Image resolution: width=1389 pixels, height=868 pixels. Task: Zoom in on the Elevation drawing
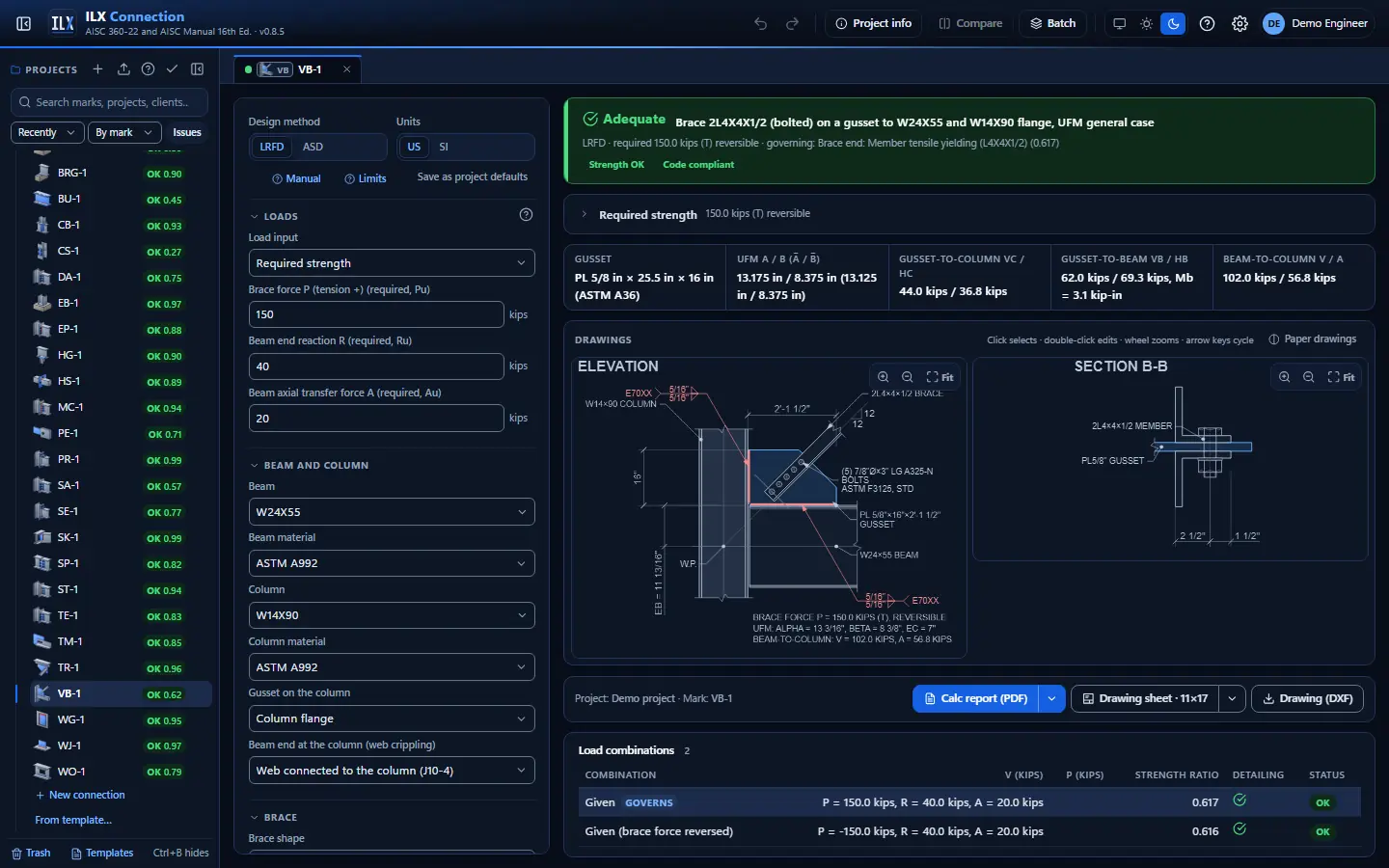point(883,377)
